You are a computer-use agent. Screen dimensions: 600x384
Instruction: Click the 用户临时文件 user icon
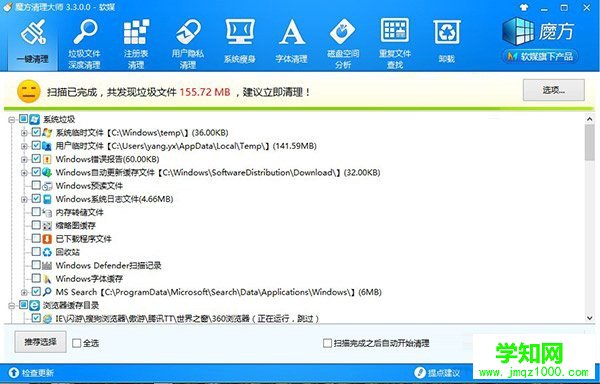pyautogui.click(x=47, y=146)
